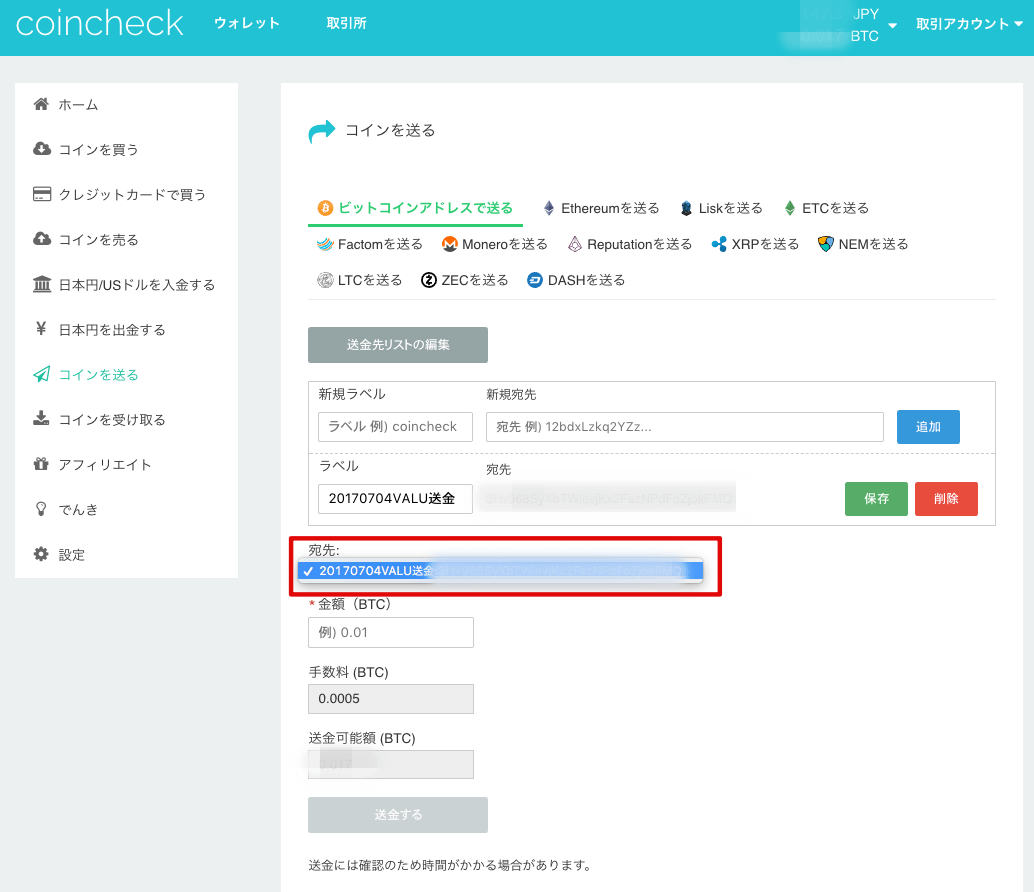Viewport: 1034px width, 892px height.
Task: Open the 宛先 destination dropdown
Action: [x=501, y=571]
